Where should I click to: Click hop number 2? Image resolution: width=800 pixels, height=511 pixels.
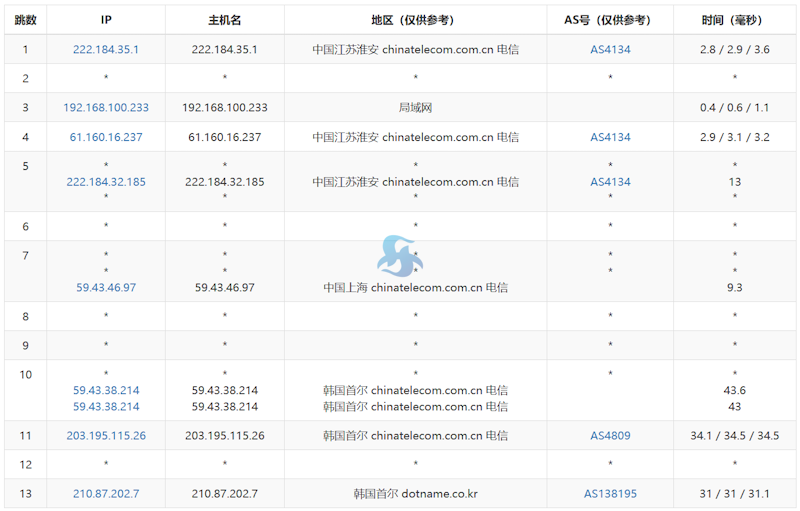[26, 79]
